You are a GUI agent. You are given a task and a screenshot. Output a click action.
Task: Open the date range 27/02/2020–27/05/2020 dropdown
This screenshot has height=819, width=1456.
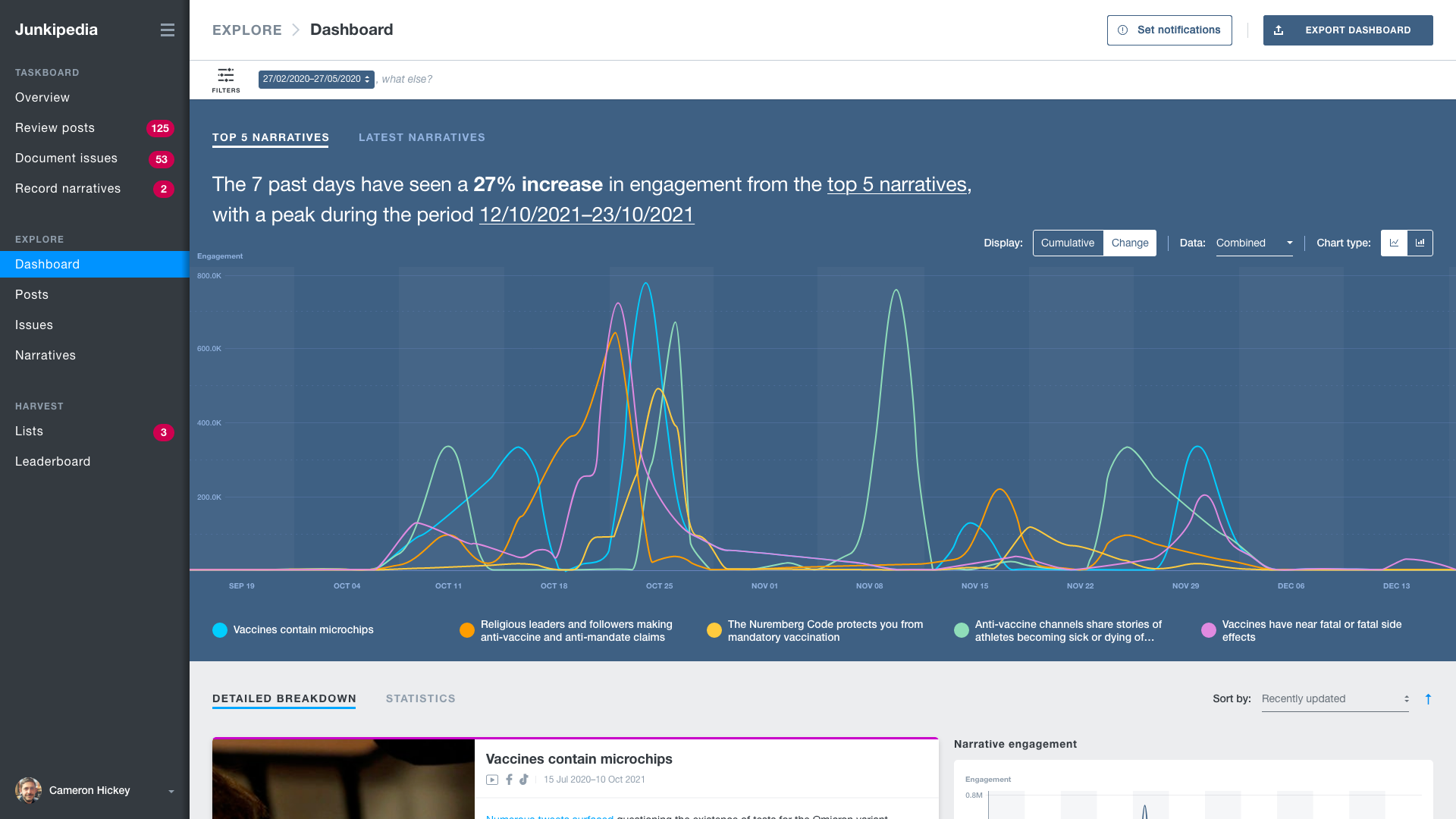[316, 79]
